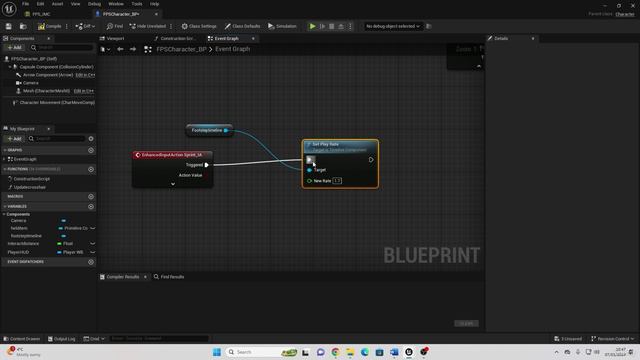
Task: Open the Tools menu
Action: point(137,4)
